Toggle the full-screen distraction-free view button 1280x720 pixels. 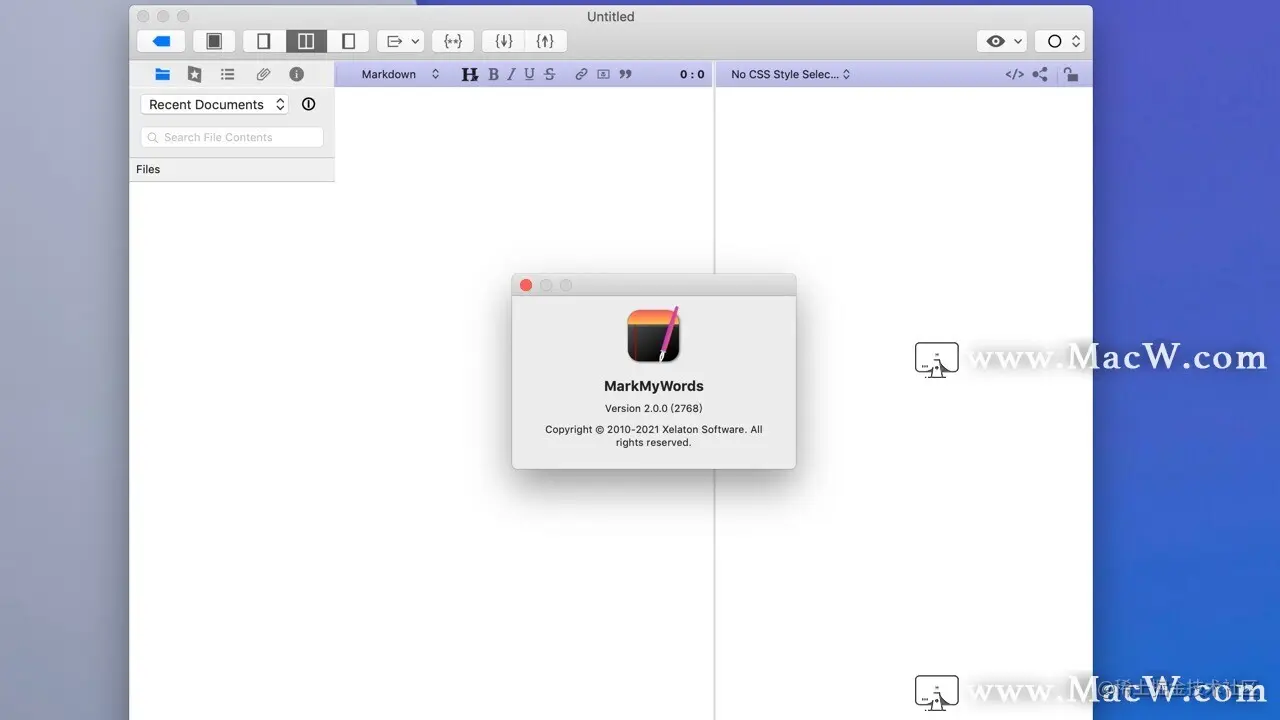(x=214, y=41)
